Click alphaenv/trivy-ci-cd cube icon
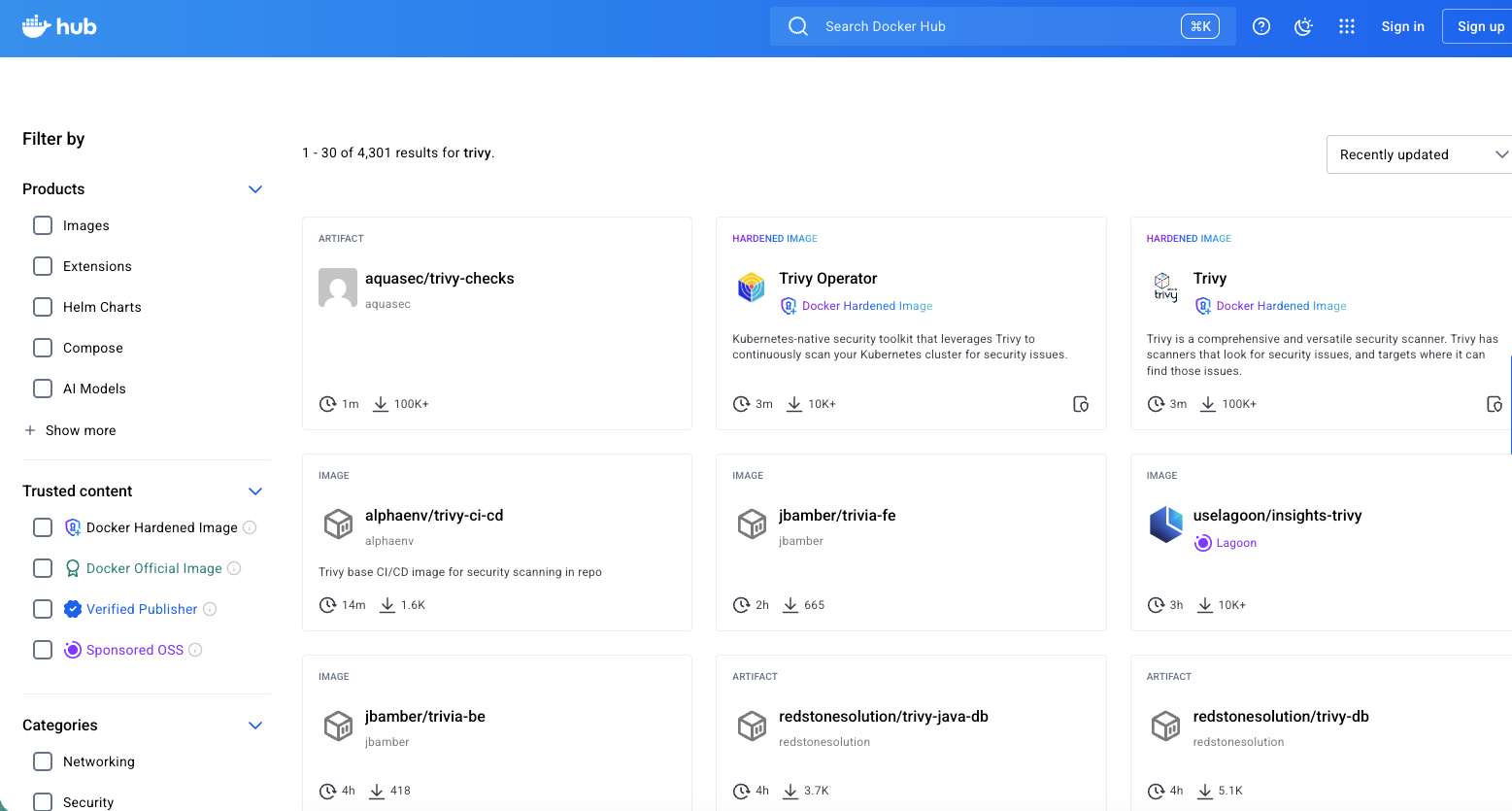This screenshot has width=1512, height=811. [x=338, y=524]
